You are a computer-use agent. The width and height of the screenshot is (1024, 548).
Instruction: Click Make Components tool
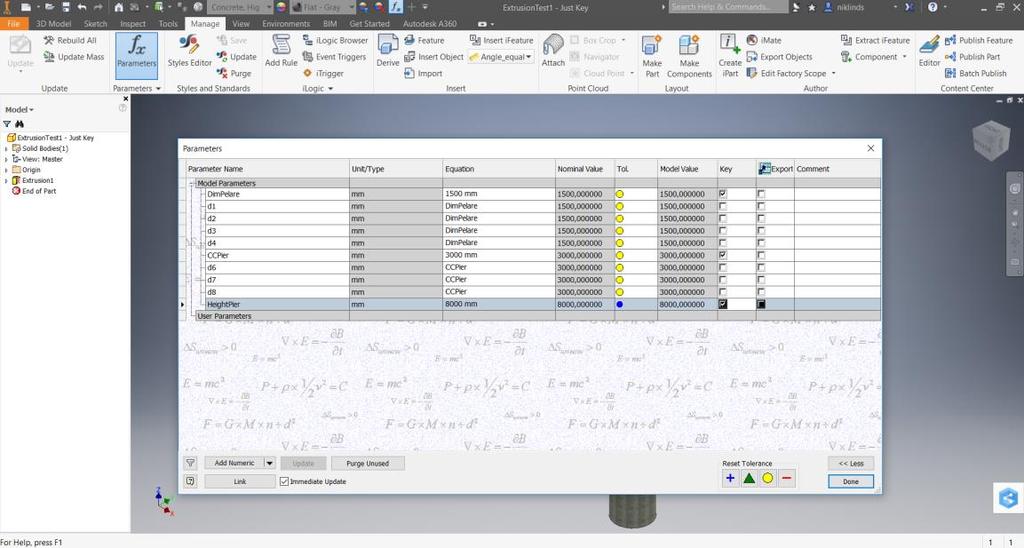point(689,56)
